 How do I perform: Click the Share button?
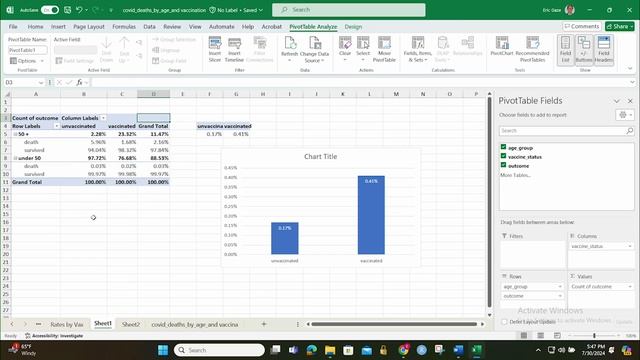(620, 27)
